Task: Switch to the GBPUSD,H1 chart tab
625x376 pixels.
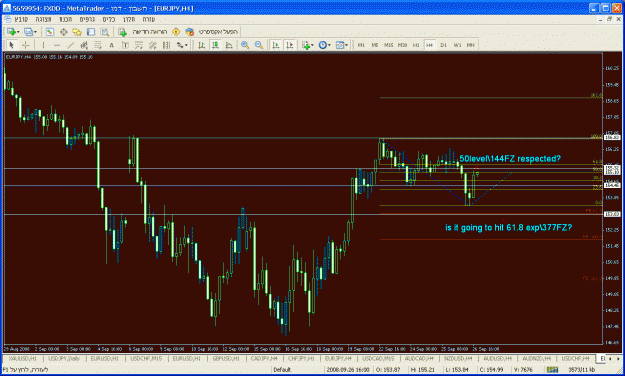Action: click(x=226, y=358)
